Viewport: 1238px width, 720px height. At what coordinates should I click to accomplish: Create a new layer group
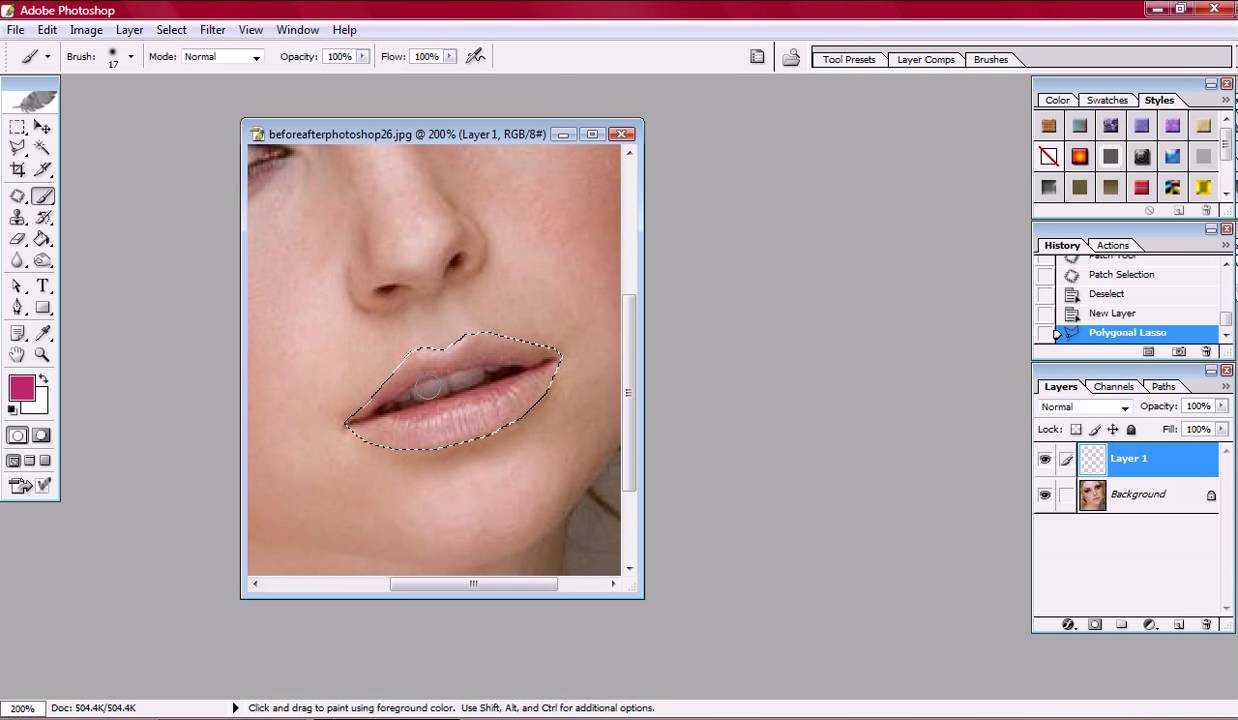(x=1122, y=625)
